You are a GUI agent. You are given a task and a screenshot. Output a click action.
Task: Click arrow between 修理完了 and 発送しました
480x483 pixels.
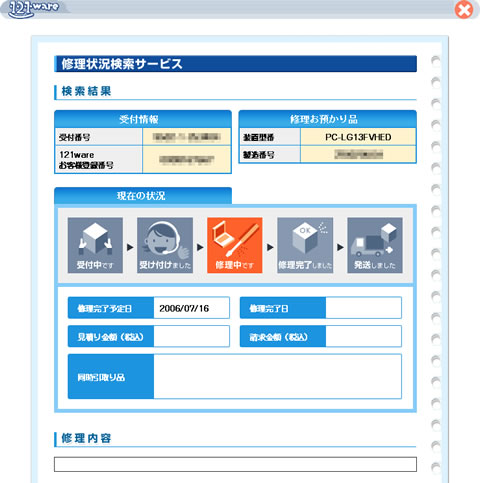pyautogui.click(x=340, y=247)
